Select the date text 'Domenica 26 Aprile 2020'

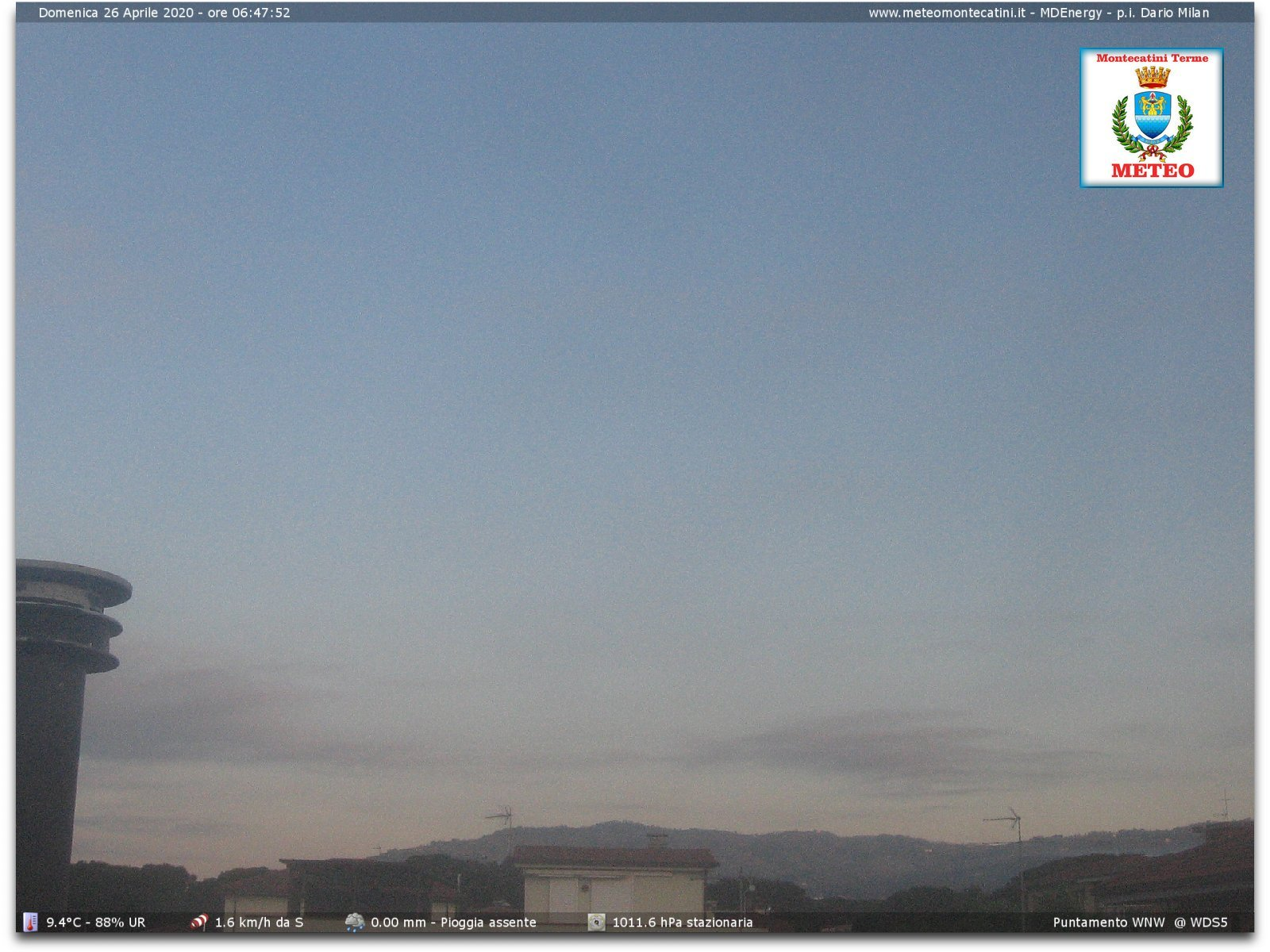[116, 13]
